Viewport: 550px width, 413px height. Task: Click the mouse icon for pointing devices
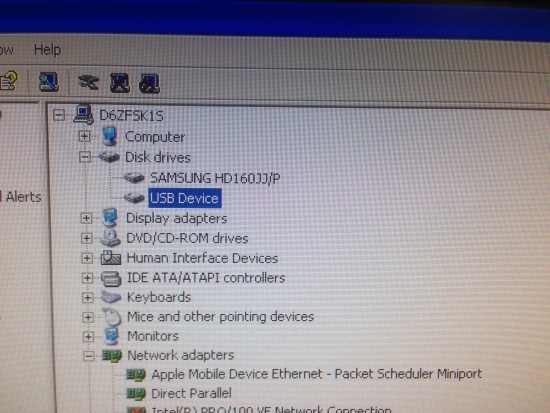click(x=113, y=317)
